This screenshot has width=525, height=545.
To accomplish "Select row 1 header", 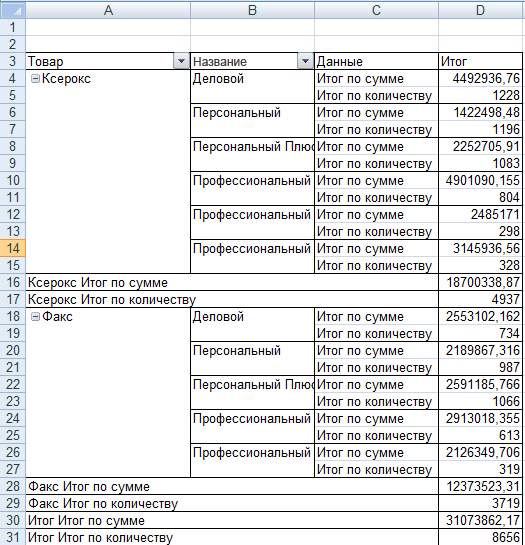I will coord(13,27).
